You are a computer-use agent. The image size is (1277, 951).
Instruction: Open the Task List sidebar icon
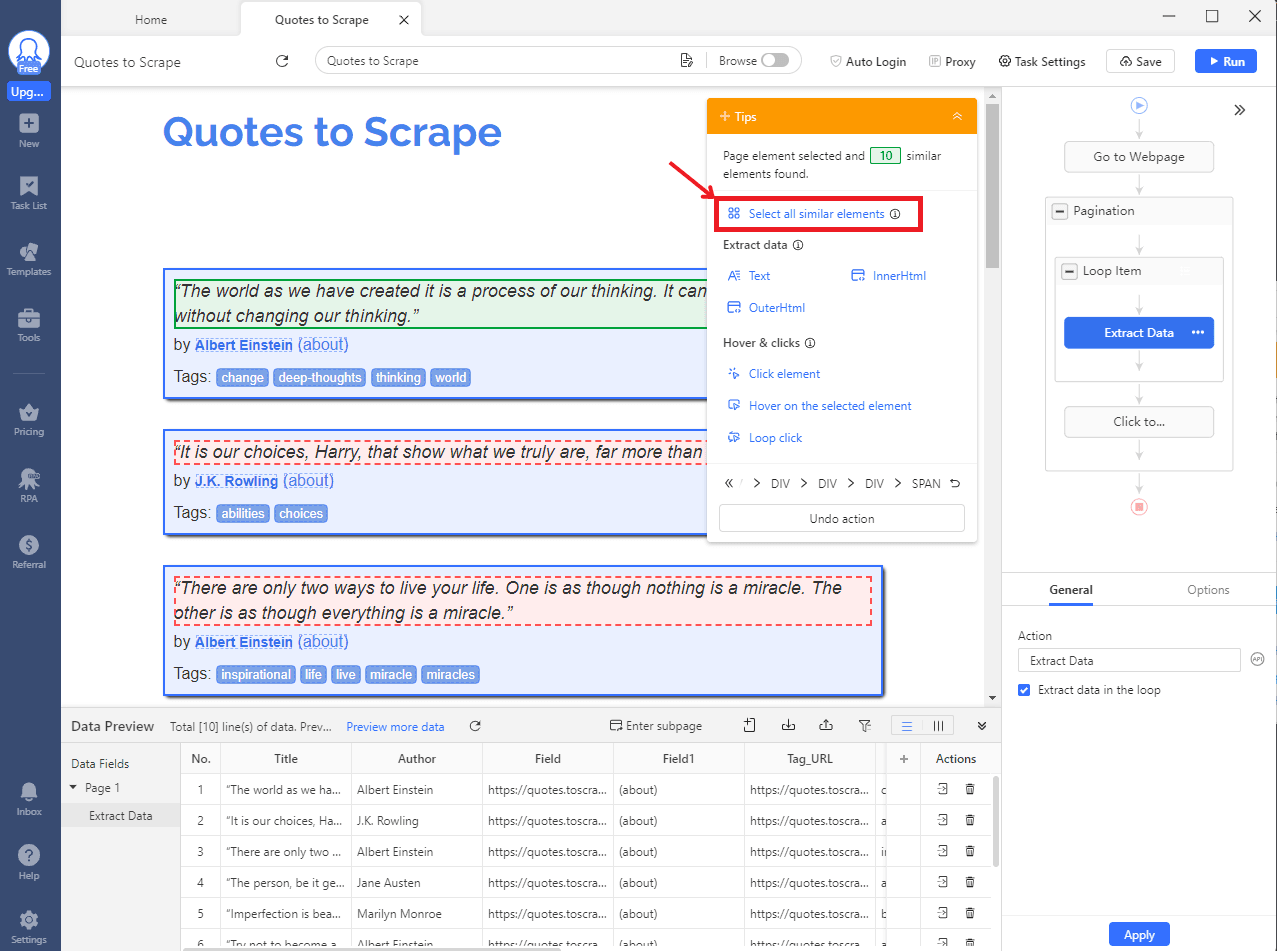pyautogui.click(x=29, y=192)
